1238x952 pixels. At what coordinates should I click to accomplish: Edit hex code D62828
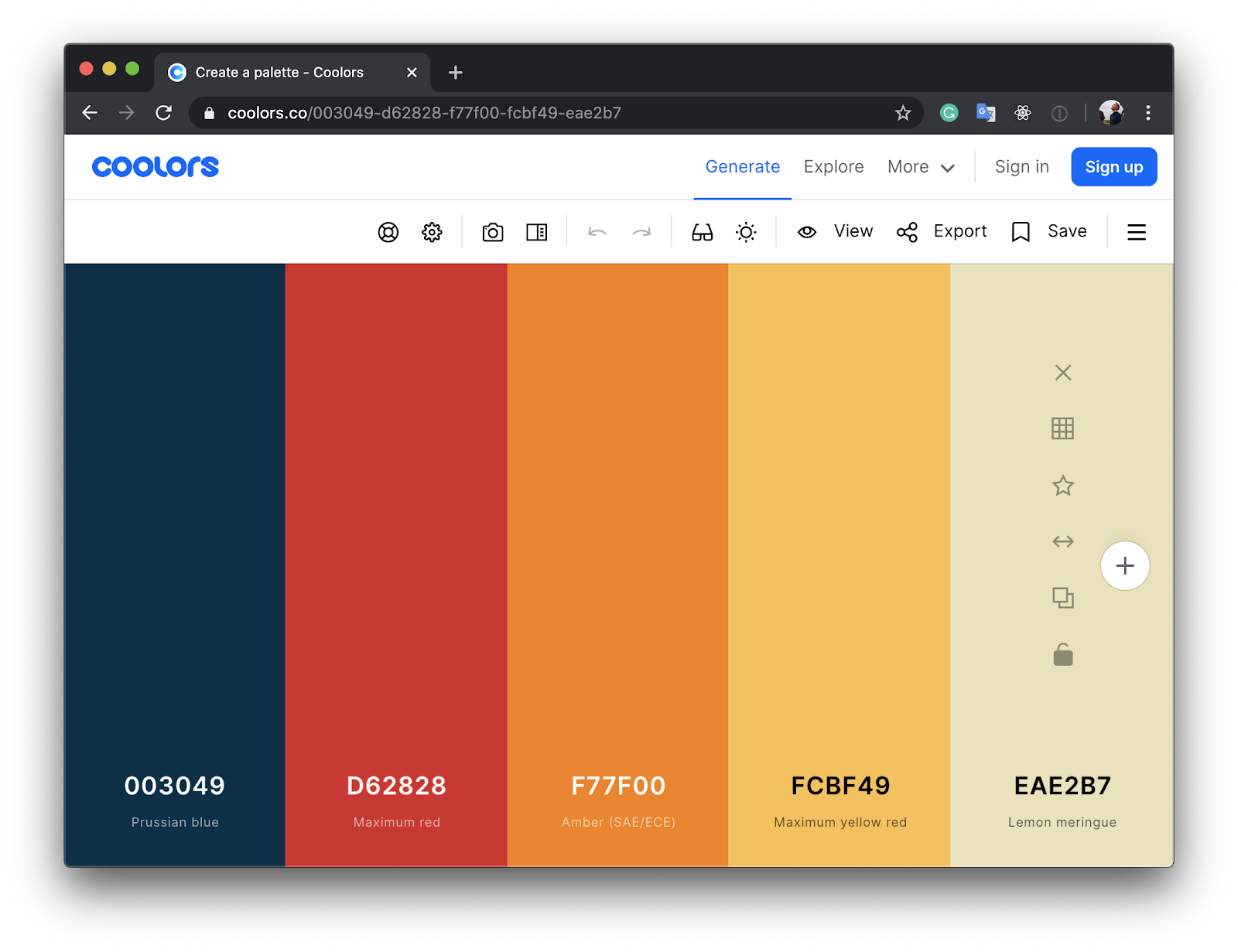click(396, 786)
